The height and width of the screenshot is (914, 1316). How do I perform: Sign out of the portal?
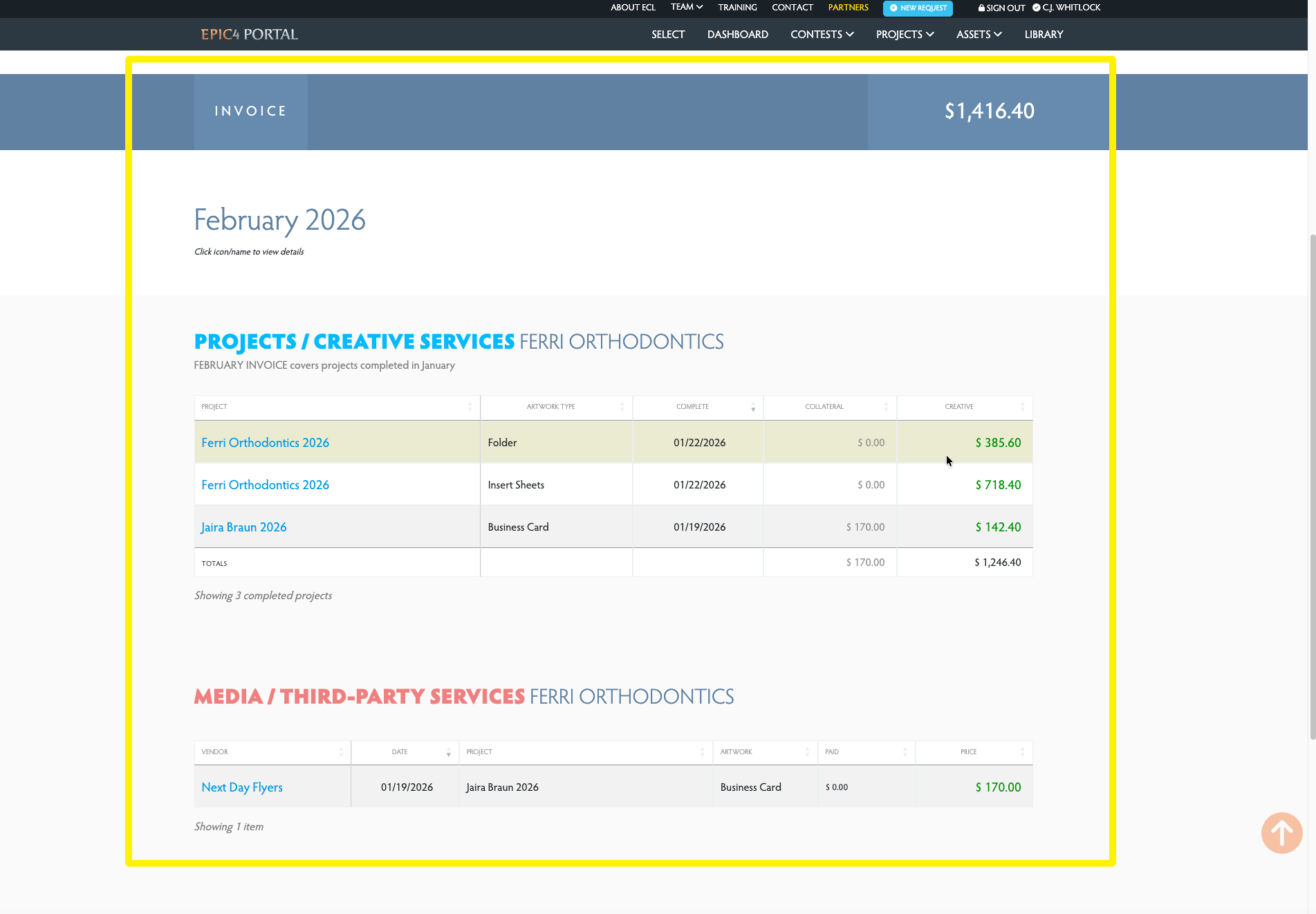(1001, 8)
